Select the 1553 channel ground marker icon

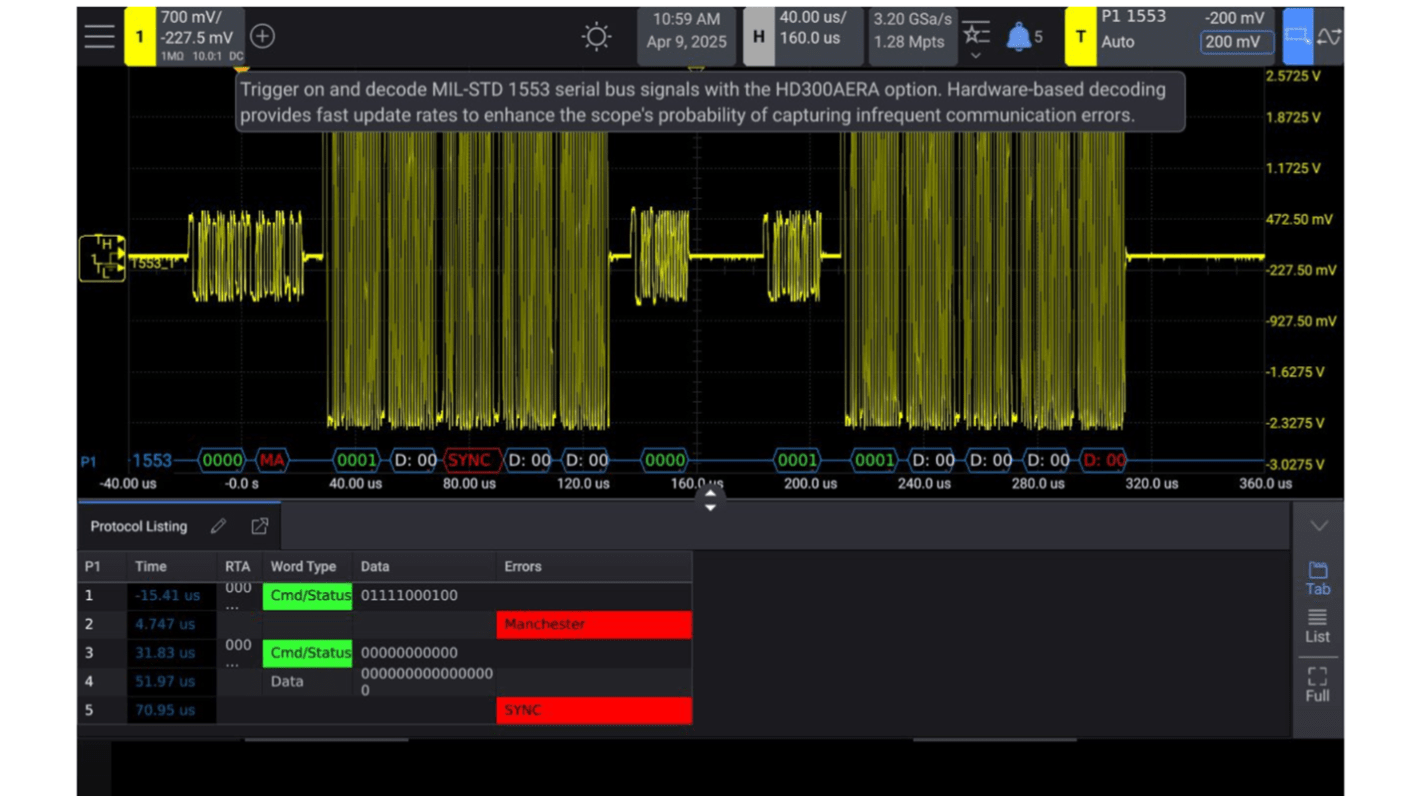(x=102, y=258)
